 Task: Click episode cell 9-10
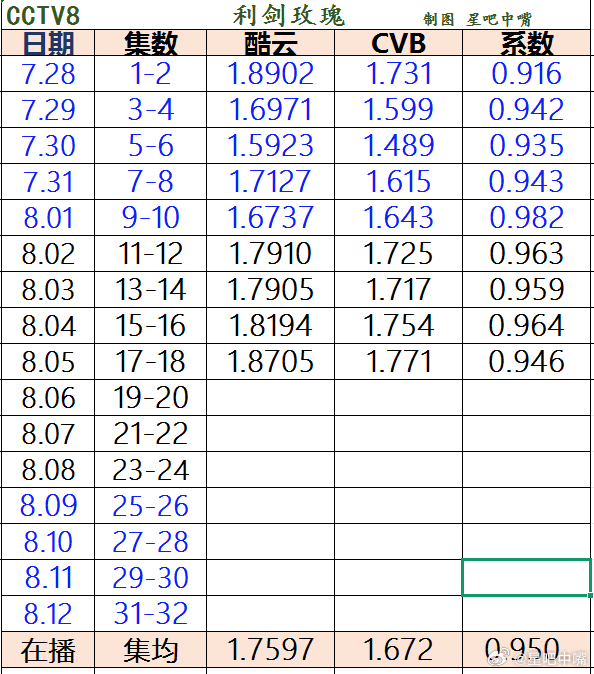click(x=150, y=217)
